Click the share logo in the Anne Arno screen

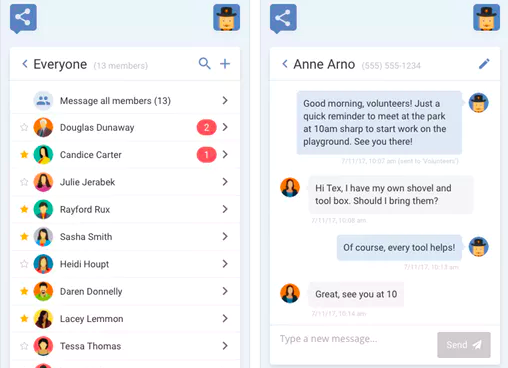point(283,18)
